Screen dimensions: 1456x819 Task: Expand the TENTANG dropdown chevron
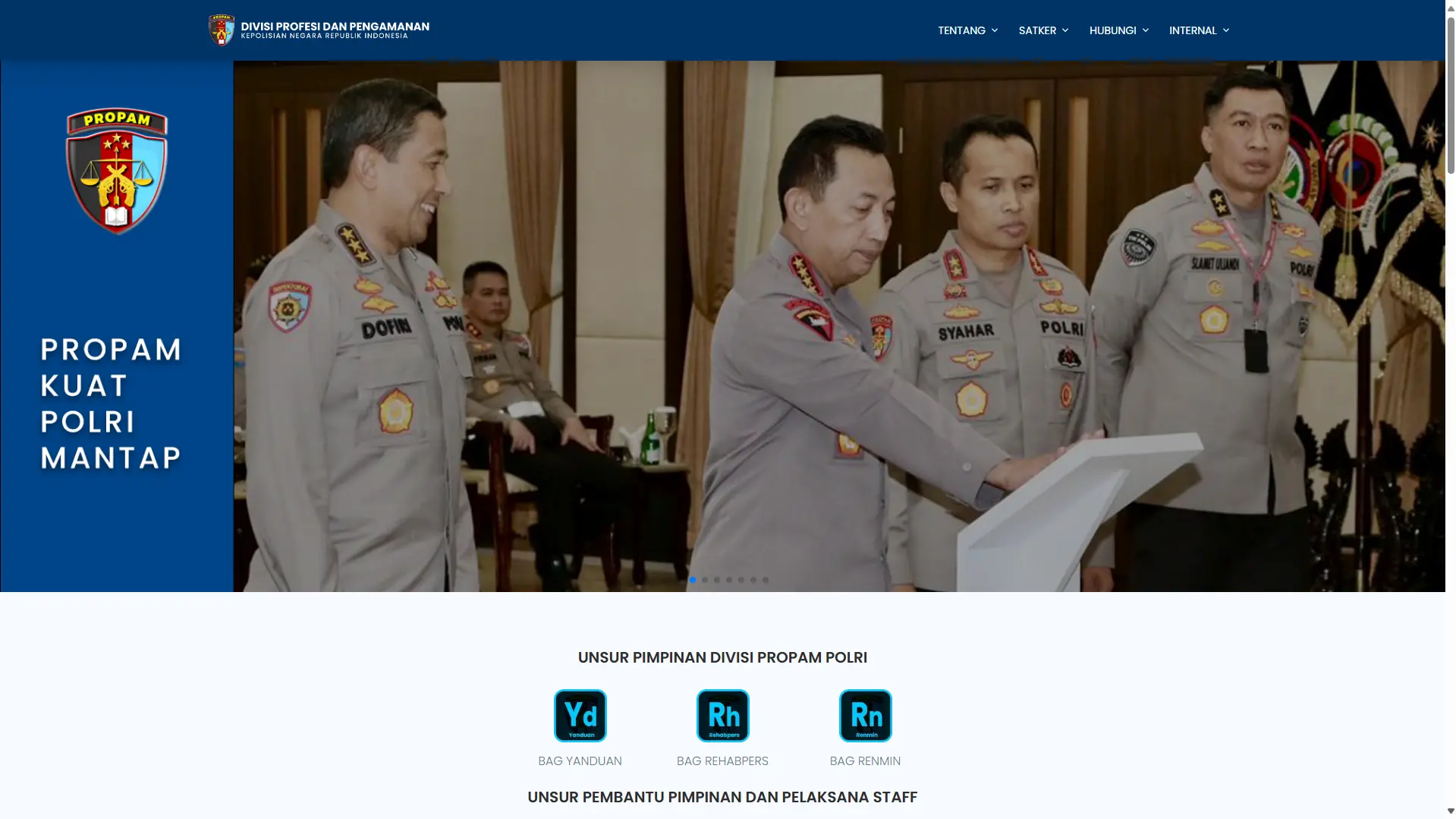(x=995, y=30)
